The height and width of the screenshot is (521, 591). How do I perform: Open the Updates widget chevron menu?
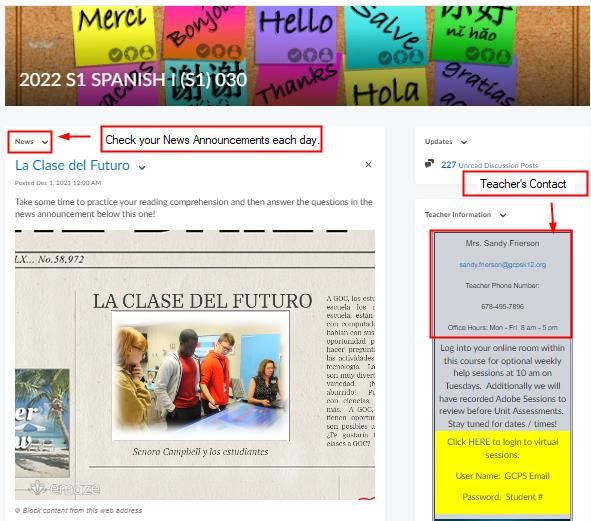coord(464,142)
